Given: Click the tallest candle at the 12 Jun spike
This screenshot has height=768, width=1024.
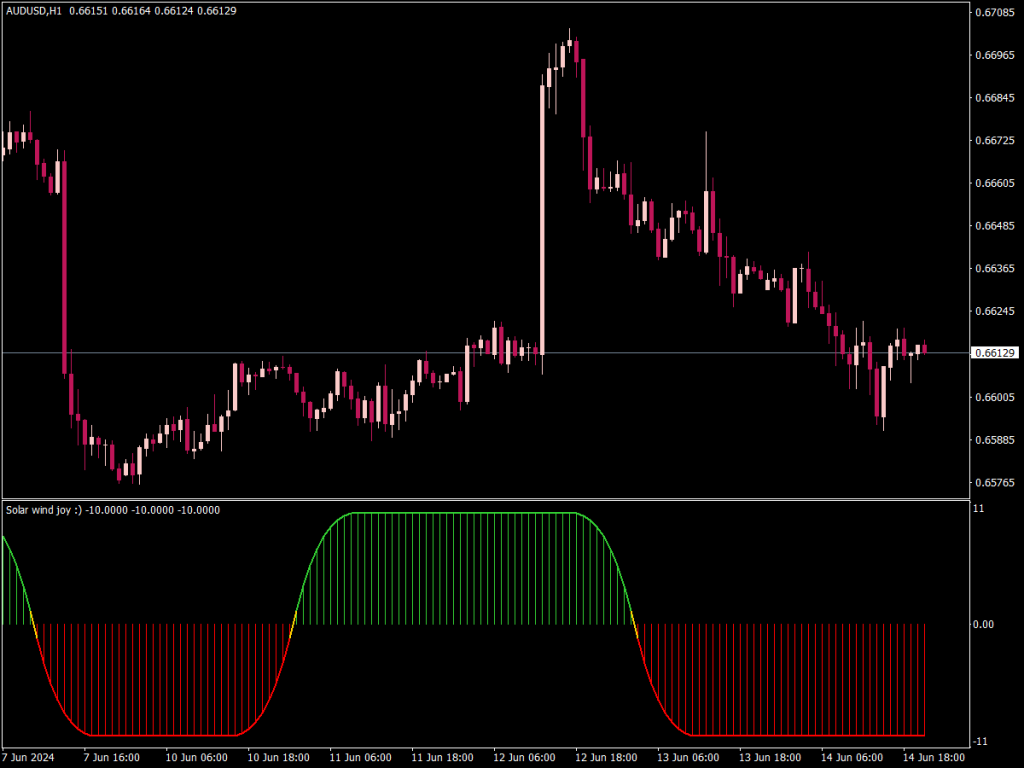Looking at the screenshot, I should point(543,200).
